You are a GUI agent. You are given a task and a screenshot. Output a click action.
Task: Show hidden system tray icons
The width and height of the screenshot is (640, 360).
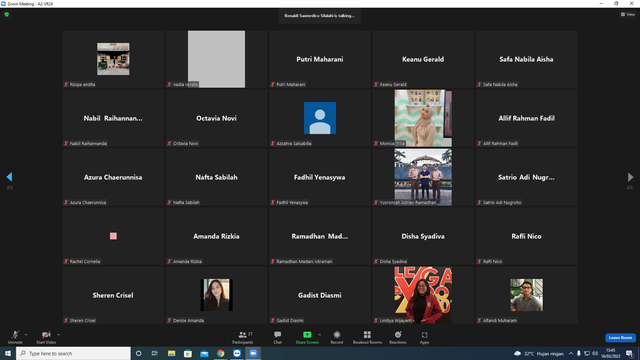point(571,353)
